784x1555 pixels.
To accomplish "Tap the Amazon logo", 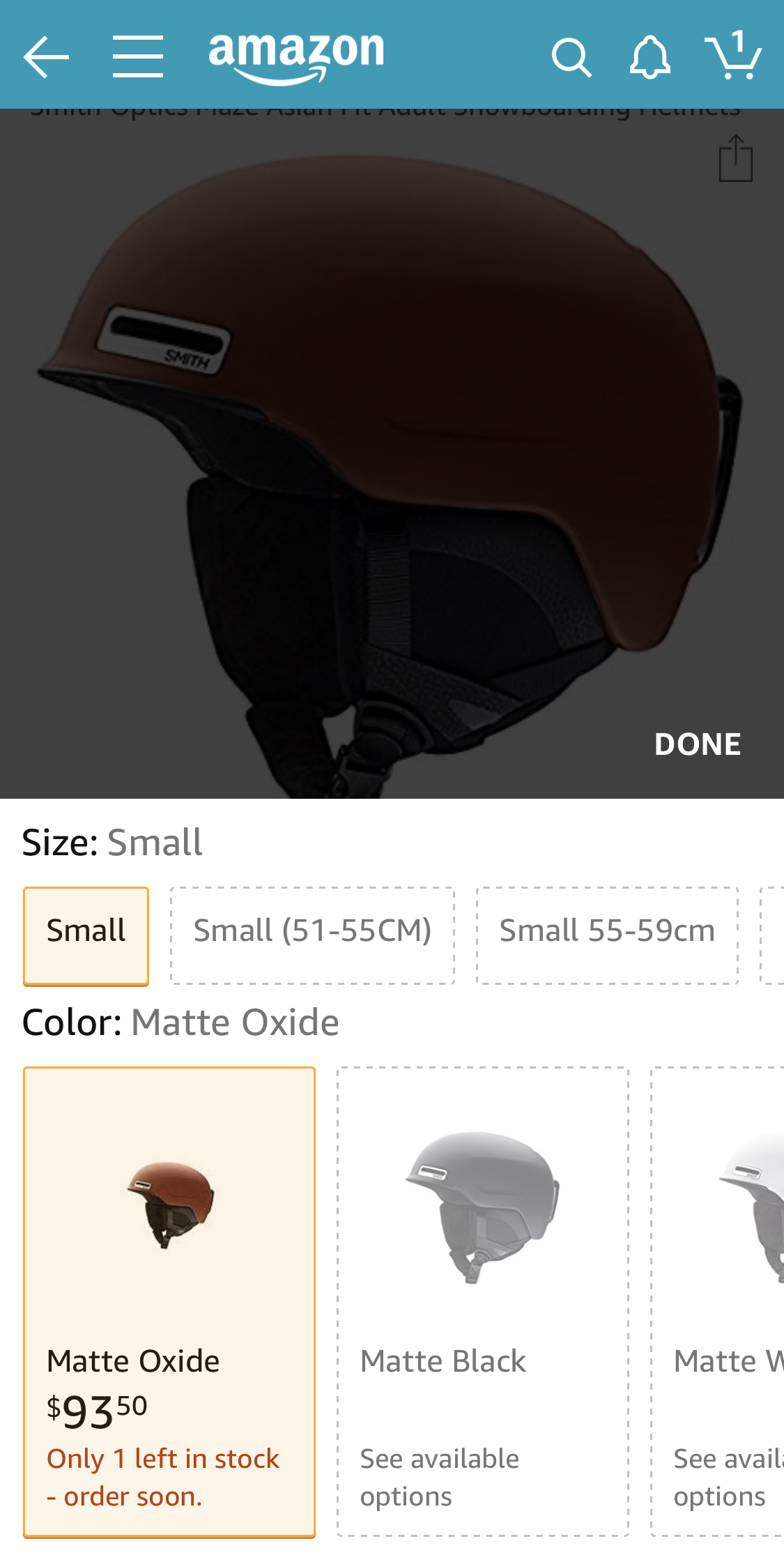I will click(296, 59).
